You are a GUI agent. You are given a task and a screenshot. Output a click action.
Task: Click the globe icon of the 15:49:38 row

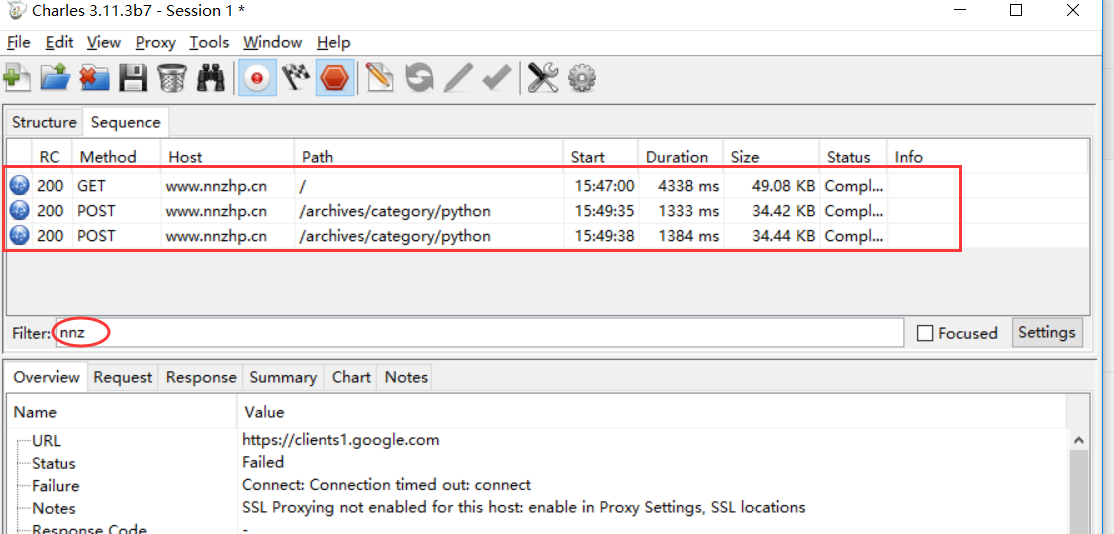pyautogui.click(x=20, y=236)
